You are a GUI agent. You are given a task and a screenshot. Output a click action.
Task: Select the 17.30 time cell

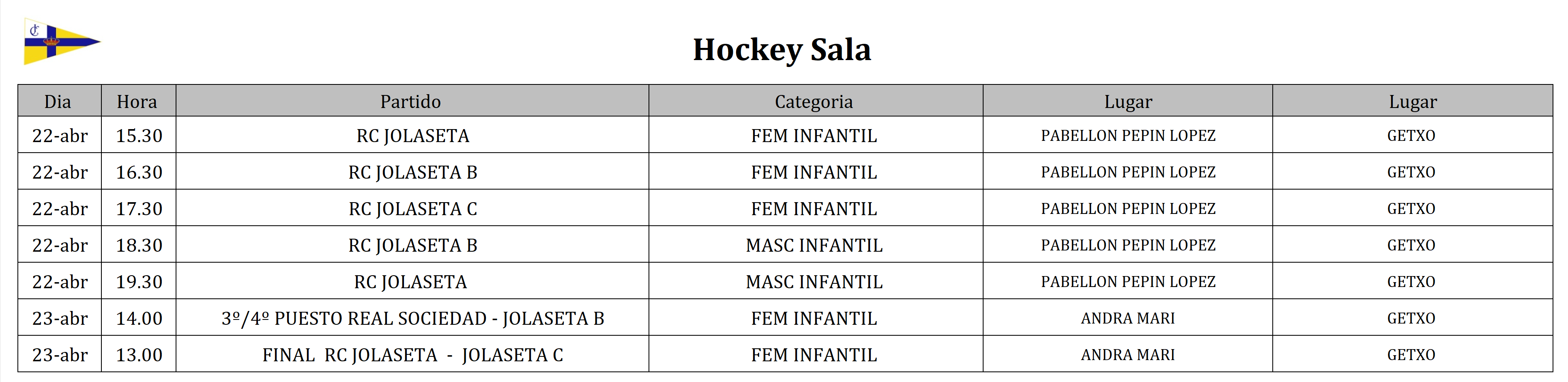[139, 208]
